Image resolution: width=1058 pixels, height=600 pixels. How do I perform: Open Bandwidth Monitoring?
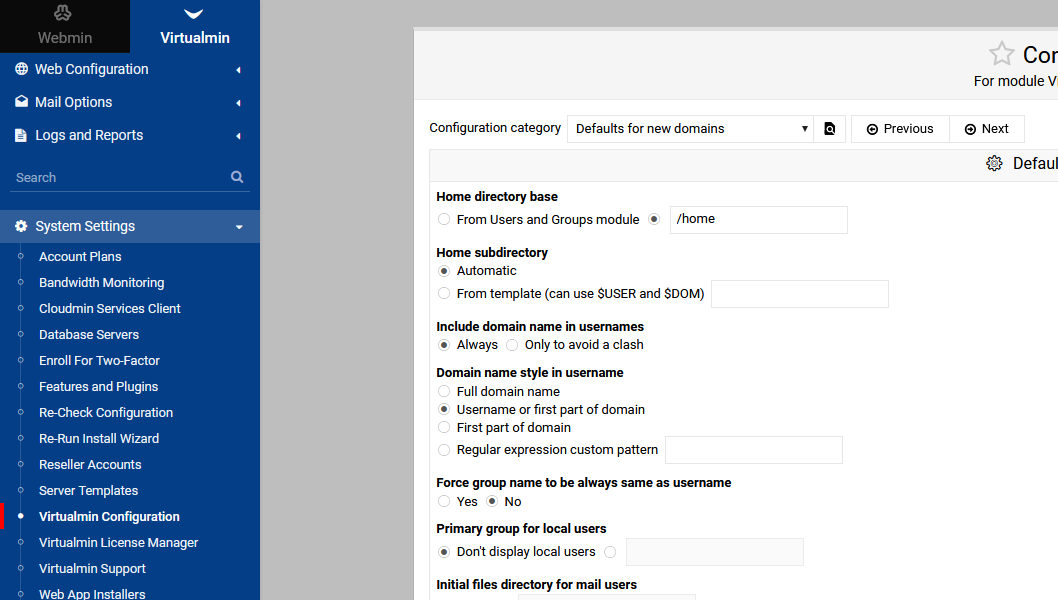[x=102, y=282]
